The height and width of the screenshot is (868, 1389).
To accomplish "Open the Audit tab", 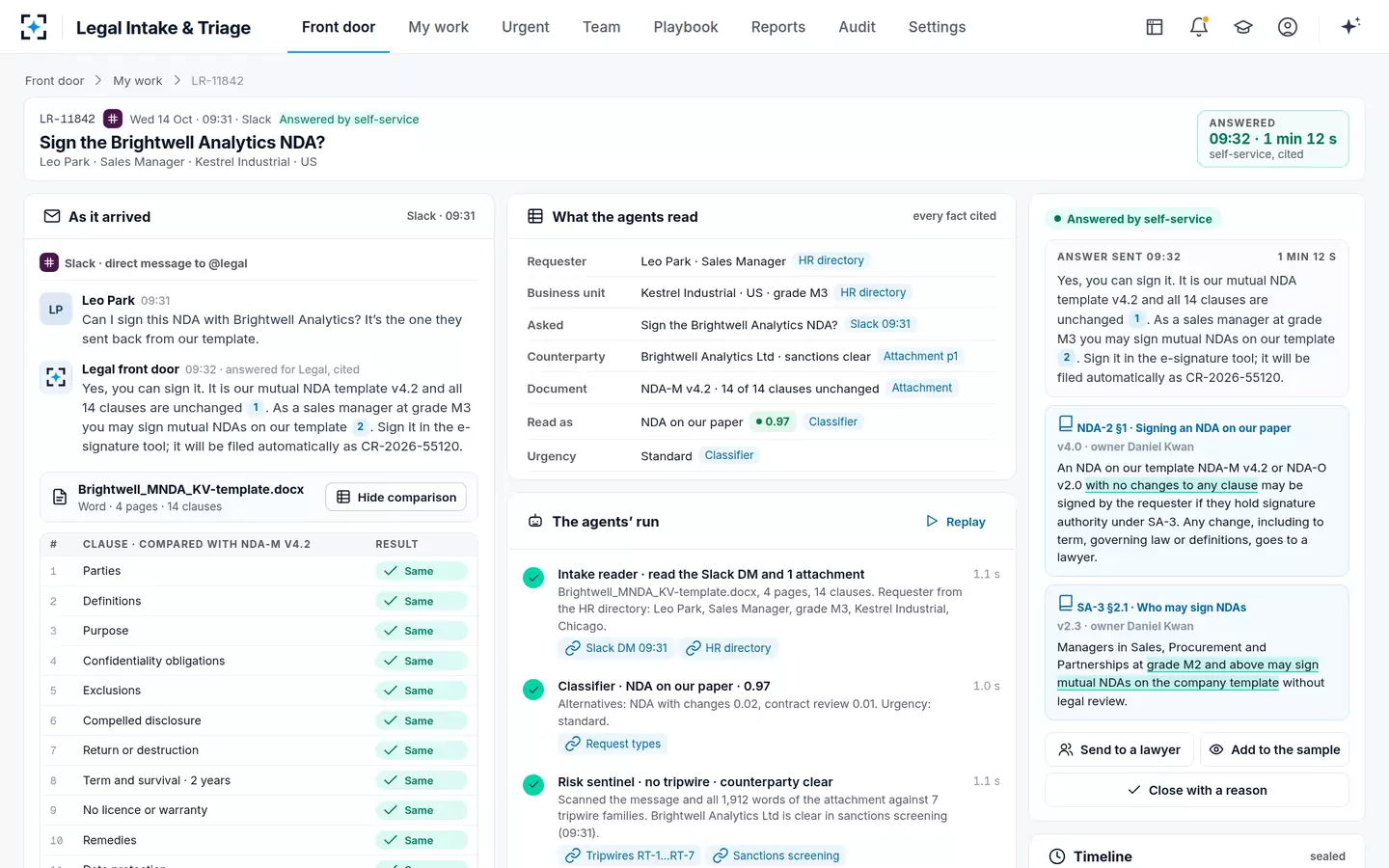I will click(857, 27).
